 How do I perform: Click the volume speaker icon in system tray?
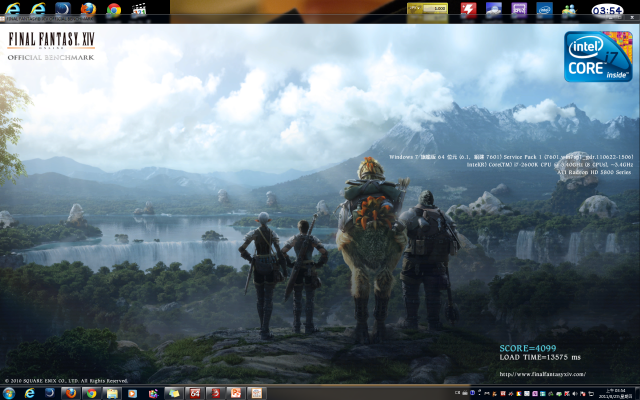[x=575, y=393]
